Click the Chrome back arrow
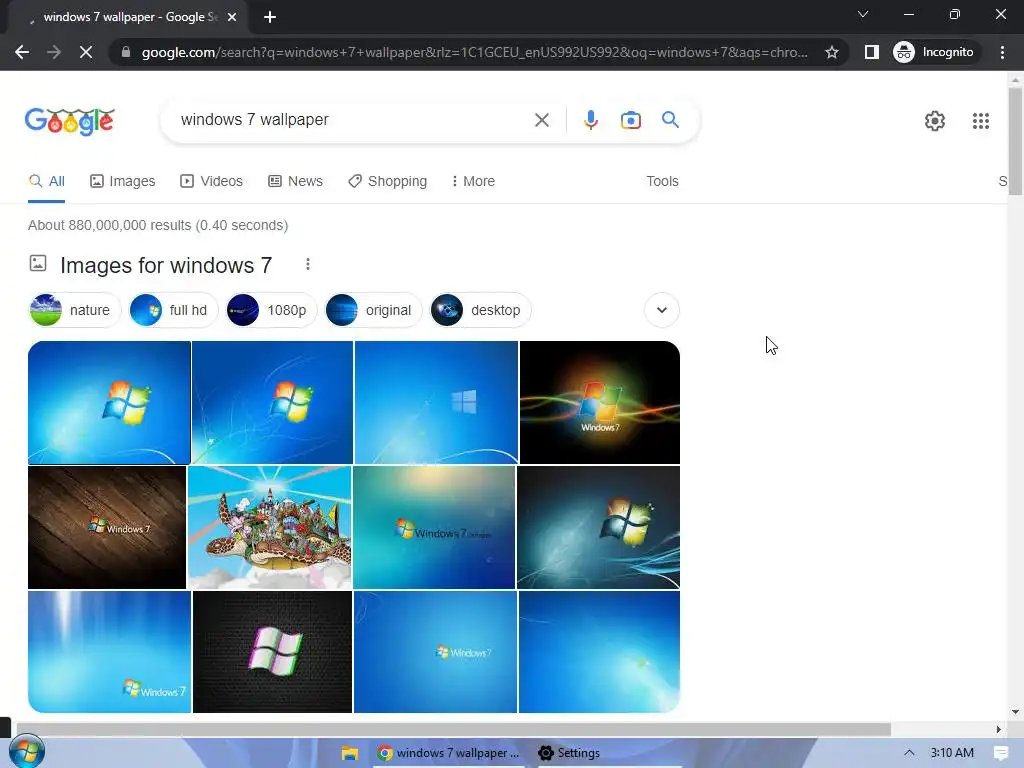Viewport: 1024px width, 768px height. pyautogui.click(x=22, y=52)
